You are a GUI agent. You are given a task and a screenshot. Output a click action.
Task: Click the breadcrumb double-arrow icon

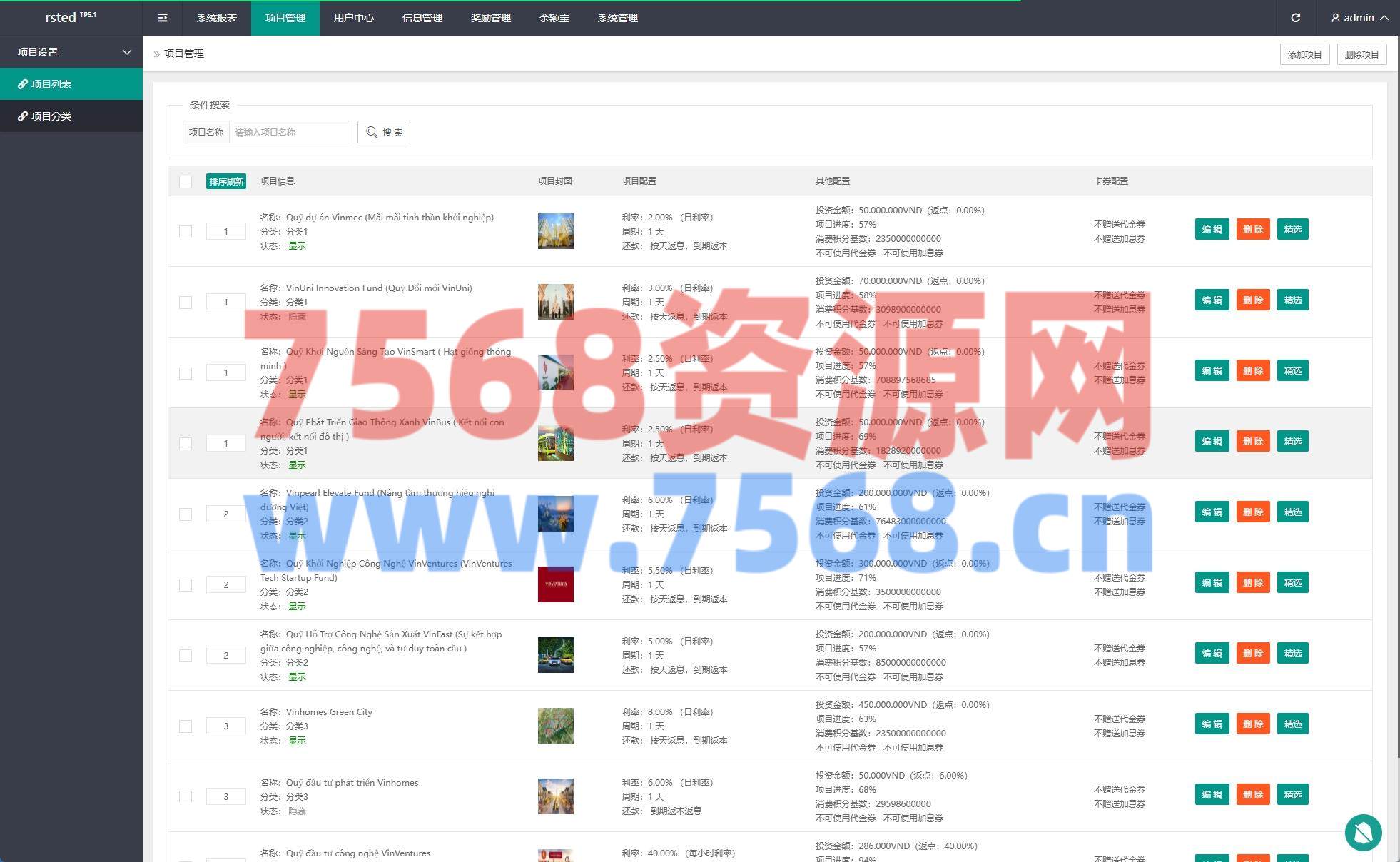[157, 54]
